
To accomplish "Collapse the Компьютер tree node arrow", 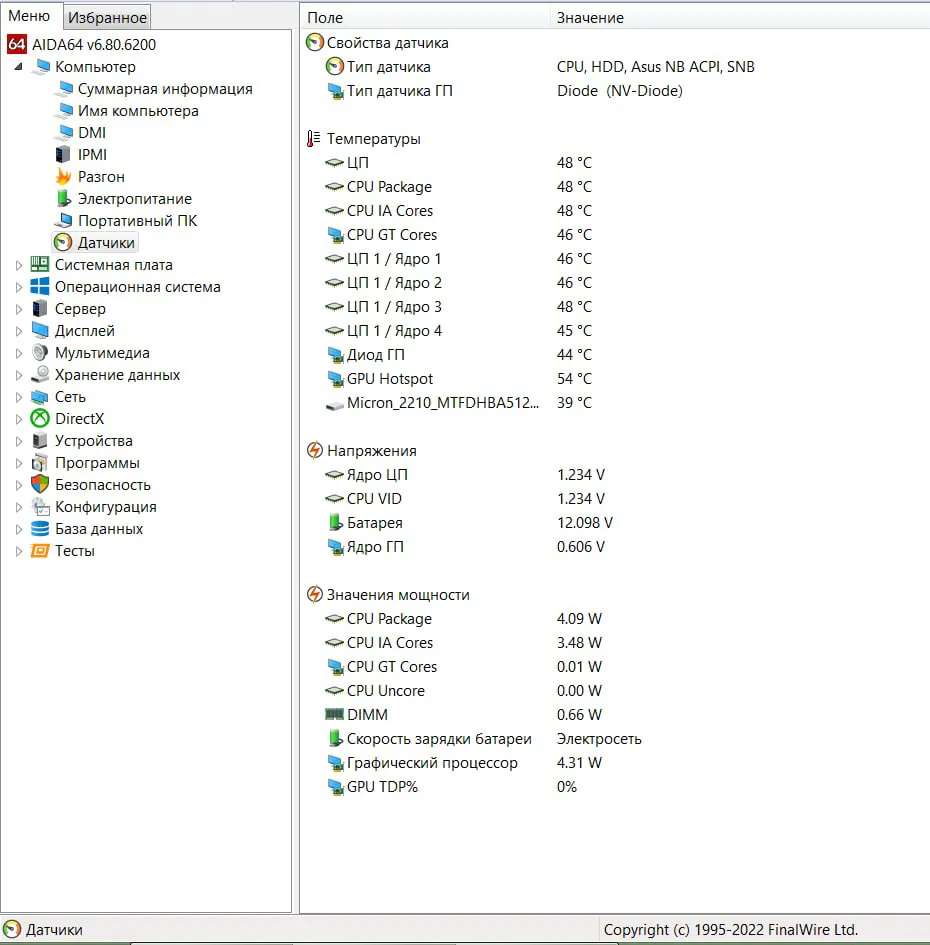I will coord(19,67).
